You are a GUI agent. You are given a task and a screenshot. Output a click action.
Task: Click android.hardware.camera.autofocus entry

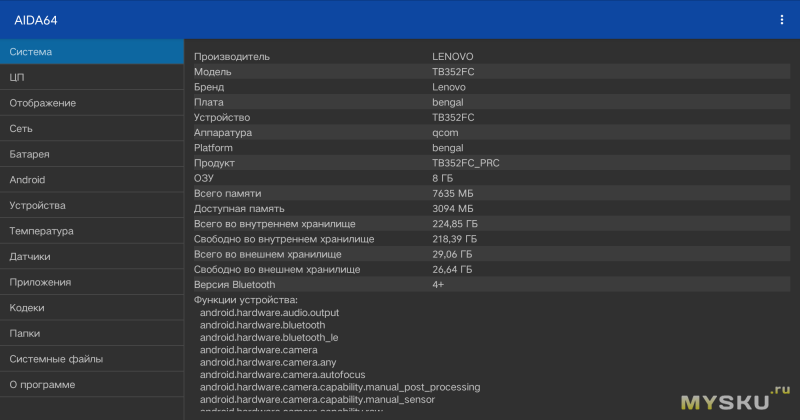click(x=283, y=375)
